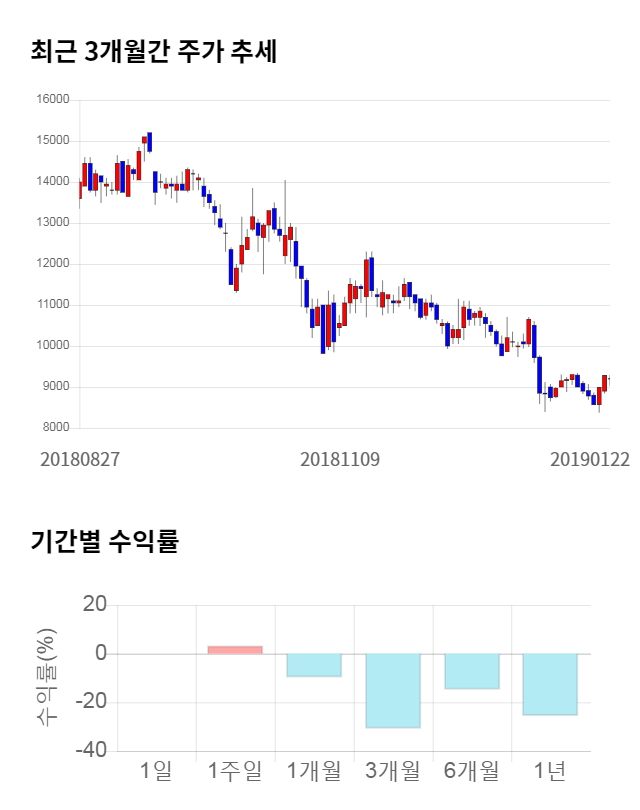Click the 1년 period axis label
Screen dimensions: 640x810
pos(550,770)
